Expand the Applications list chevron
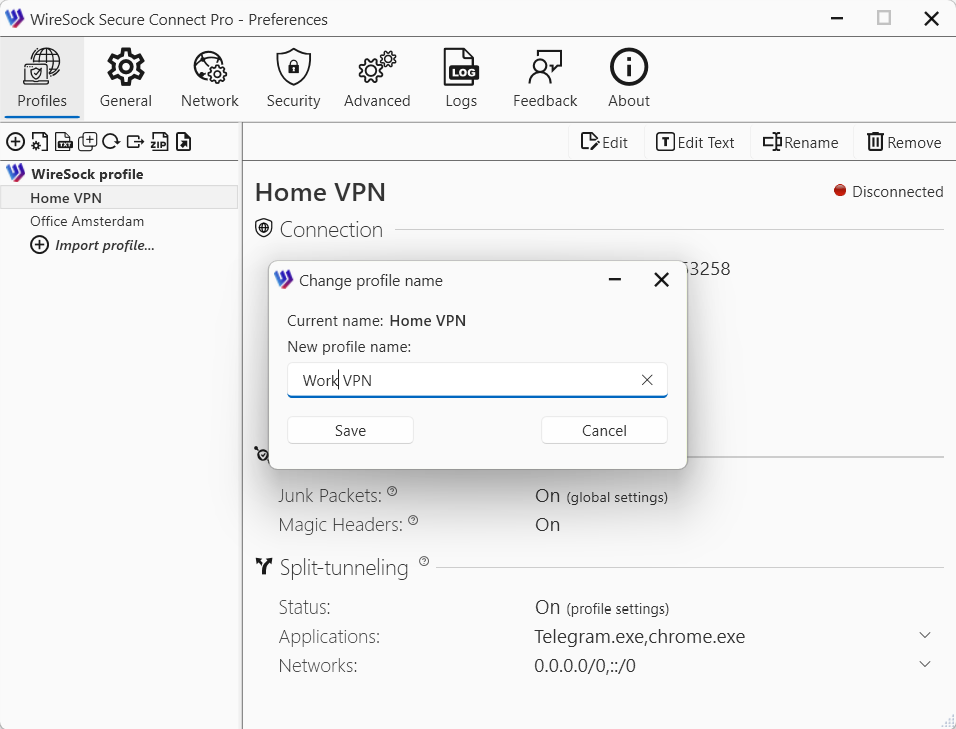 (925, 636)
